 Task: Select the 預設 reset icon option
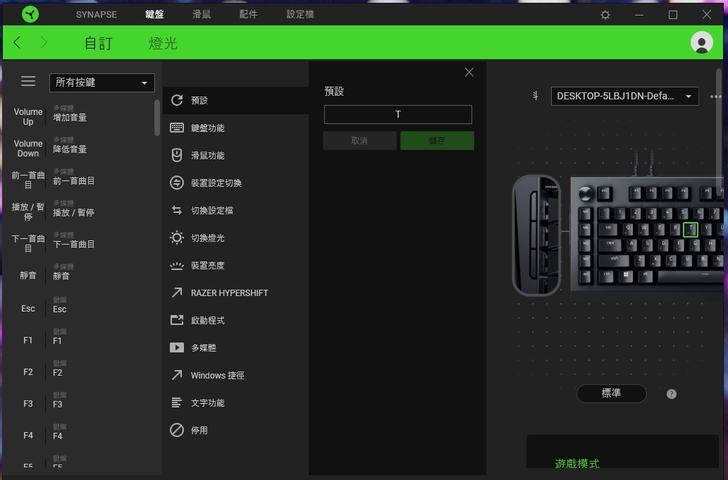click(x=177, y=100)
